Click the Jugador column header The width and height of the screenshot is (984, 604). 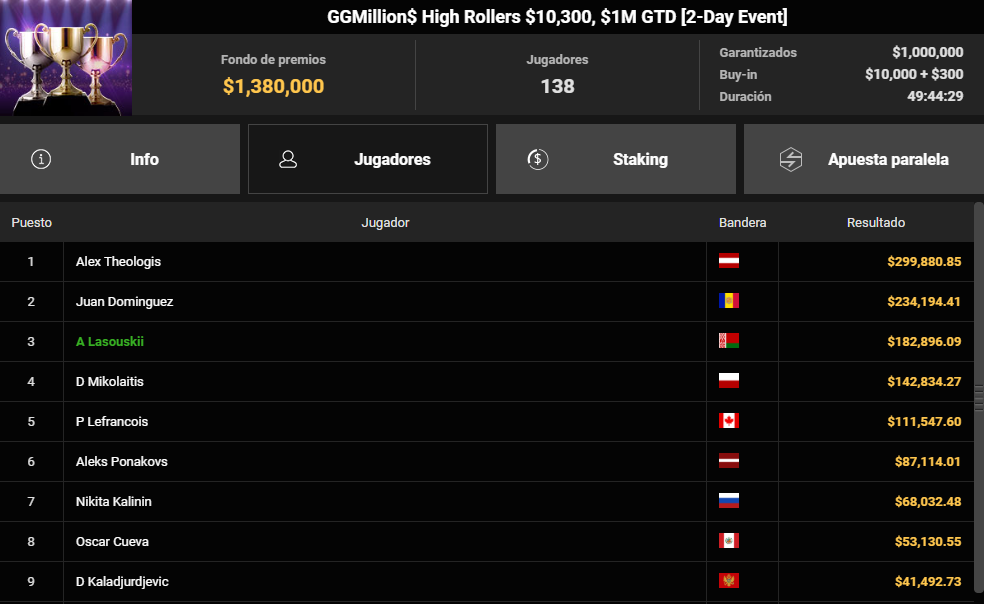click(x=385, y=222)
